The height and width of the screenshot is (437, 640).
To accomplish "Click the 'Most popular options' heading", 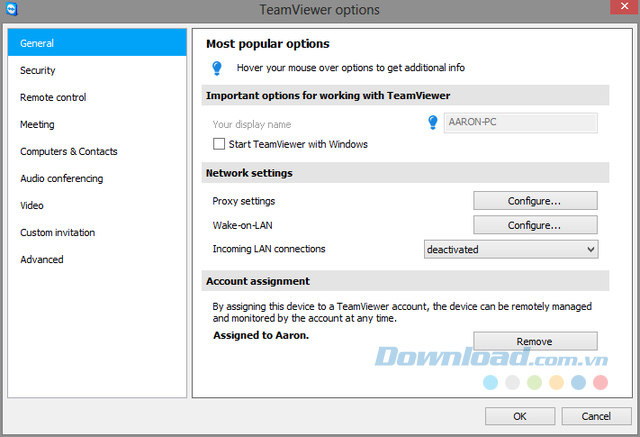I will click(268, 44).
